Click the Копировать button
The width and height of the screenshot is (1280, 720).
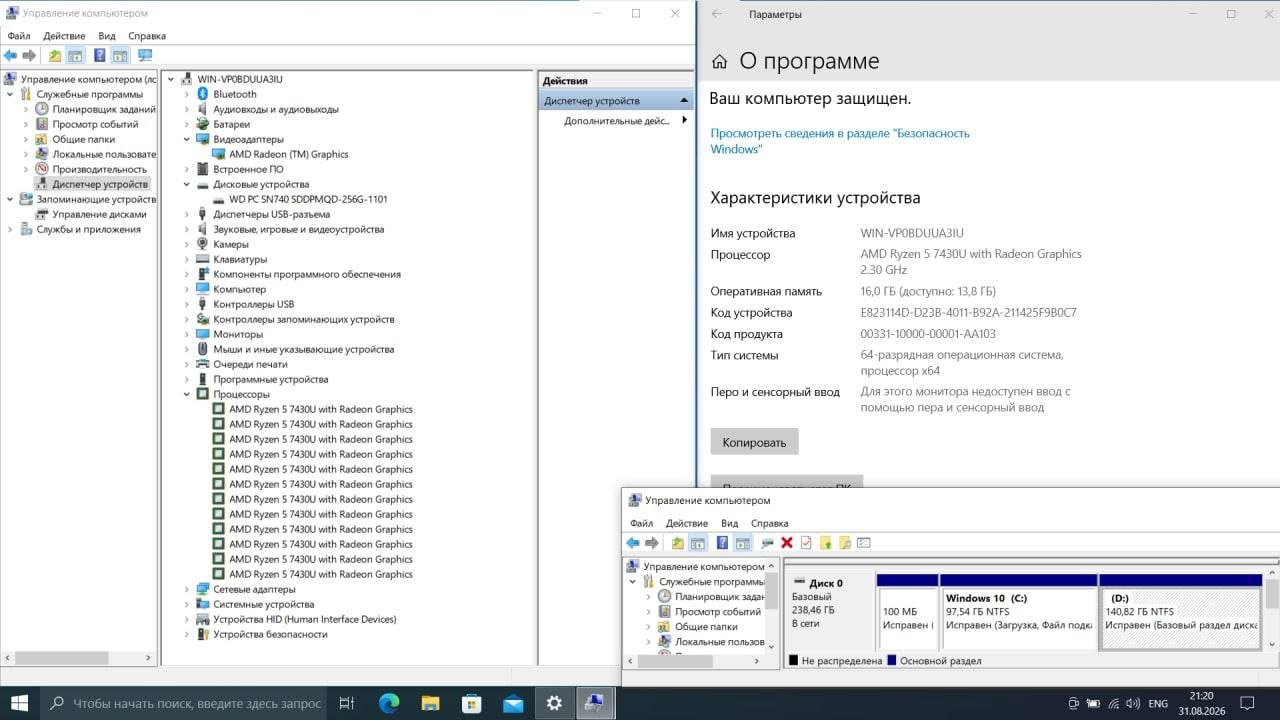pos(754,442)
